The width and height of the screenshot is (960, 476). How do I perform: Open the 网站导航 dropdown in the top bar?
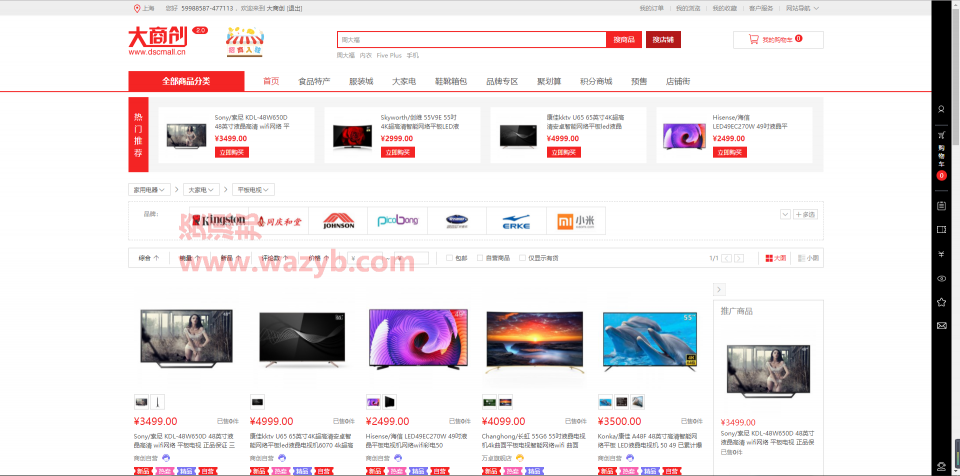pos(801,8)
